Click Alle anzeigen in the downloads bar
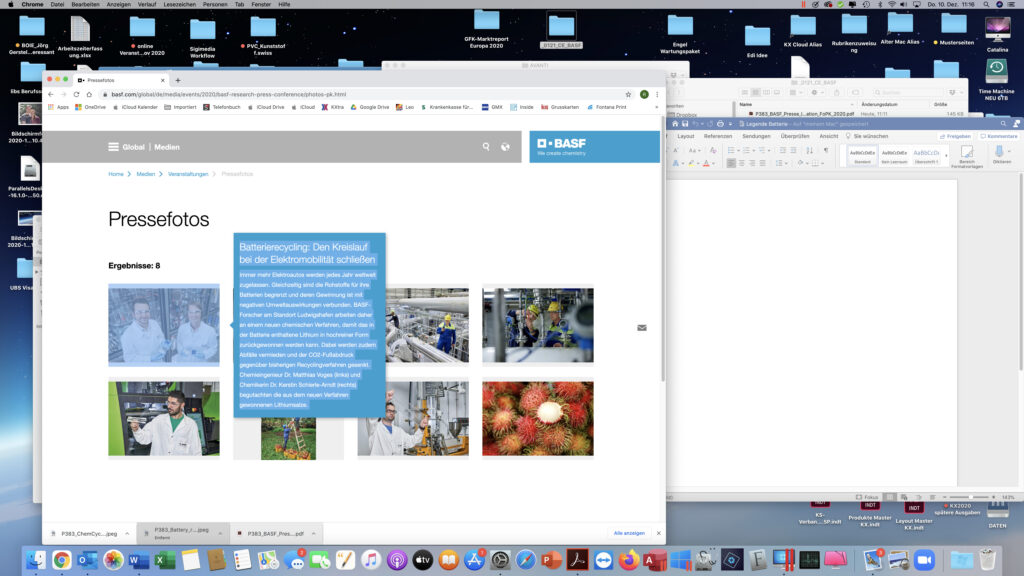1024x576 pixels. (628, 534)
